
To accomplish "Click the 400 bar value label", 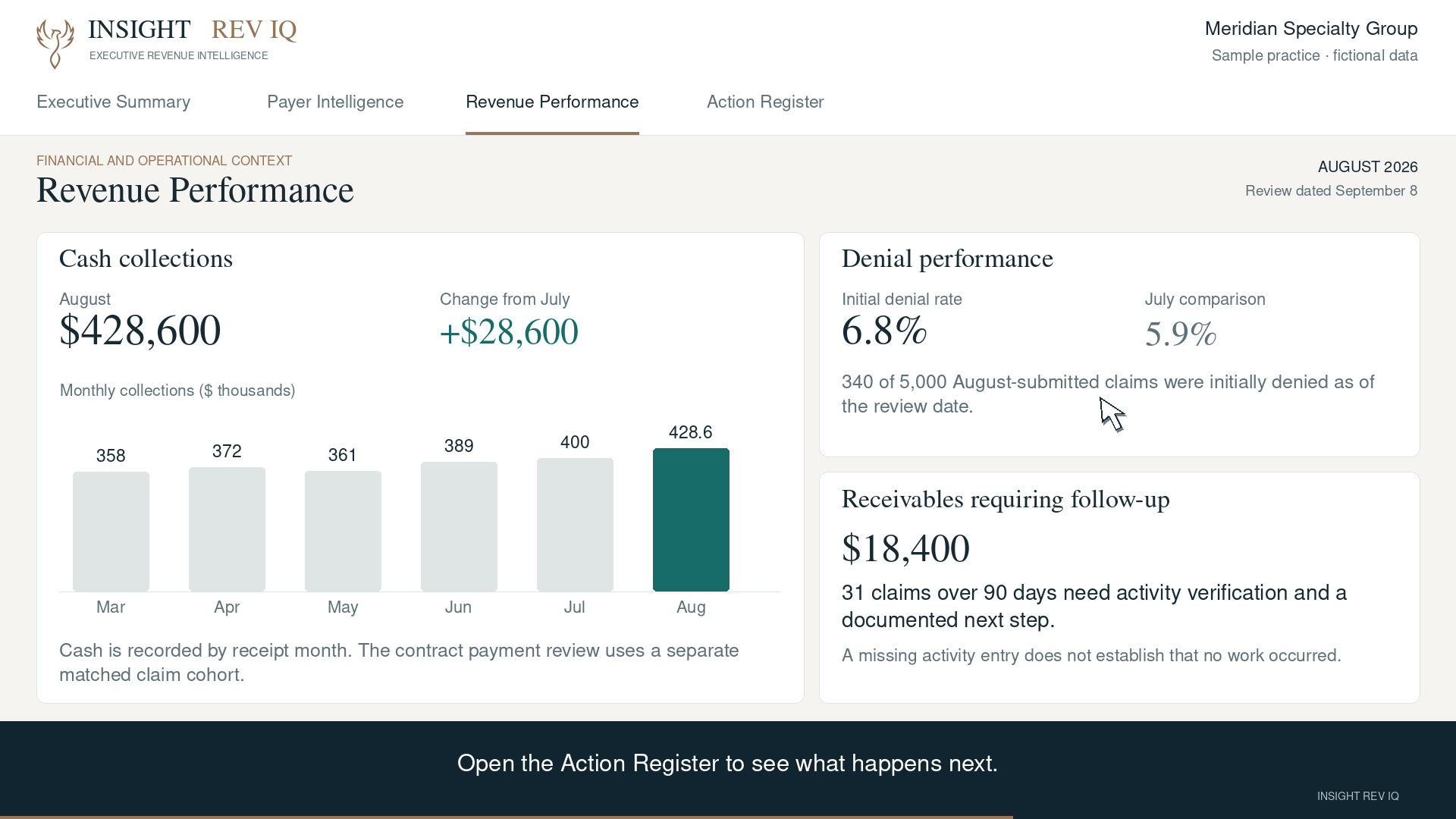I will (x=575, y=442).
